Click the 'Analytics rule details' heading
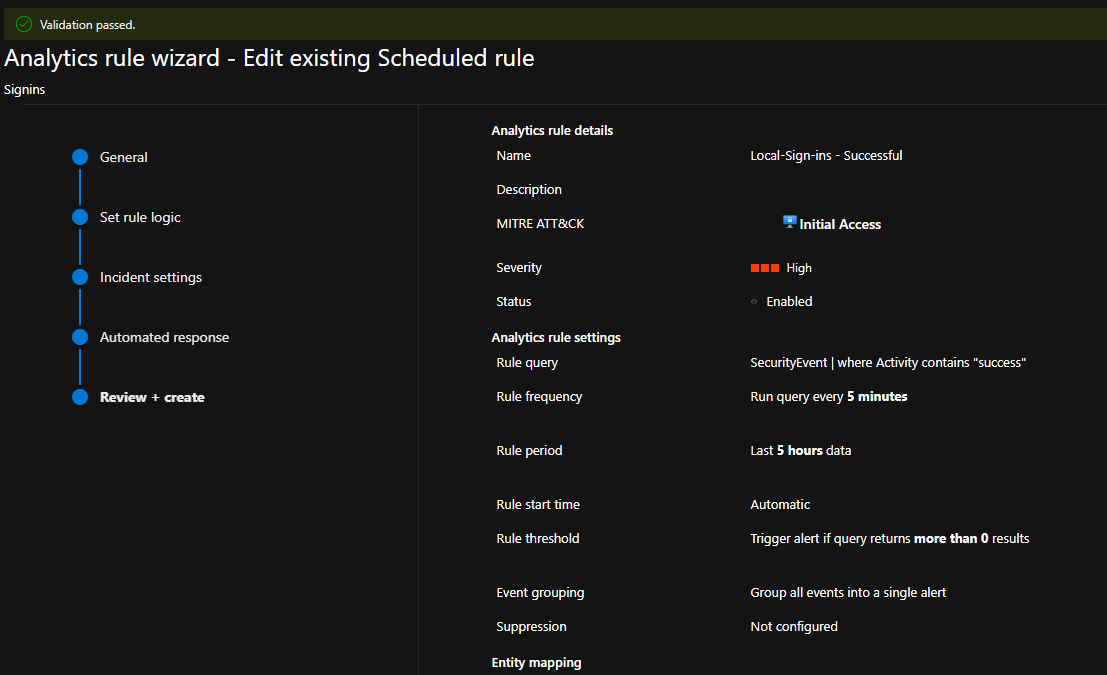The height and width of the screenshot is (675, 1107). (x=552, y=131)
